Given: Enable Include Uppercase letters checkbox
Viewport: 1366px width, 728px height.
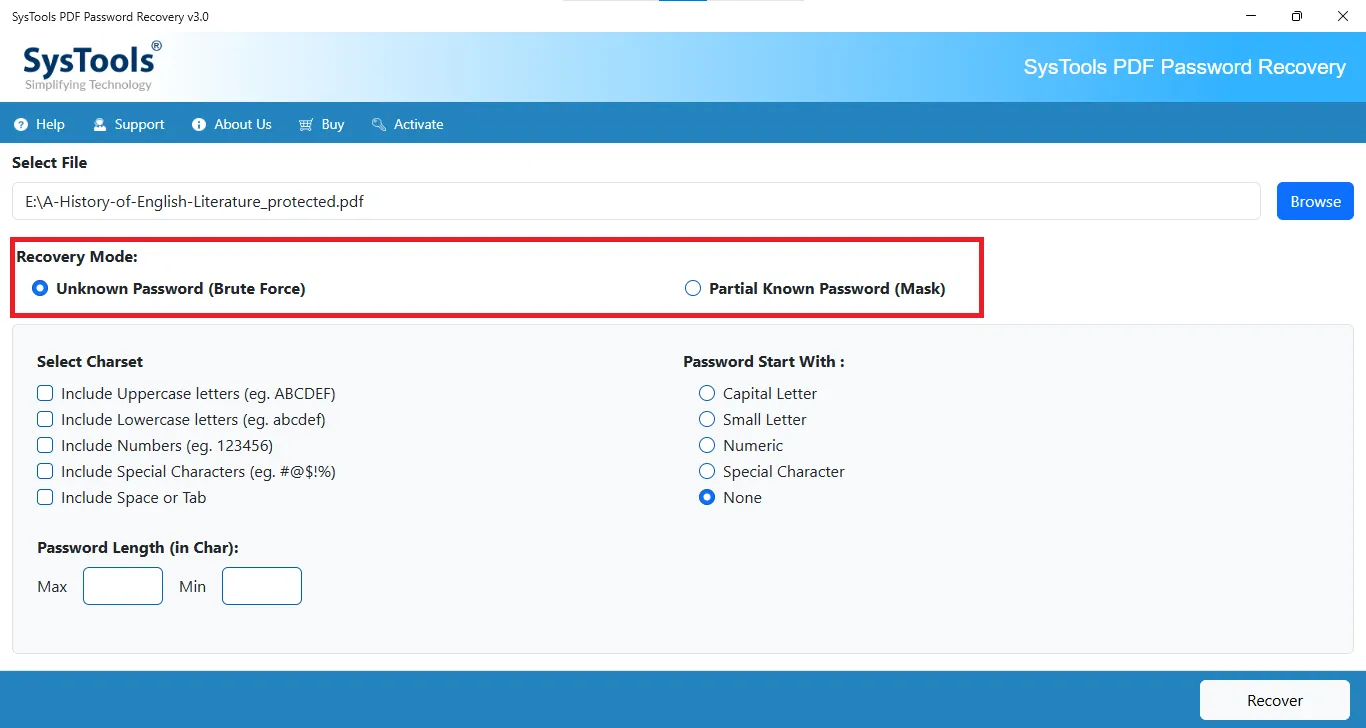Looking at the screenshot, I should pos(45,393).
